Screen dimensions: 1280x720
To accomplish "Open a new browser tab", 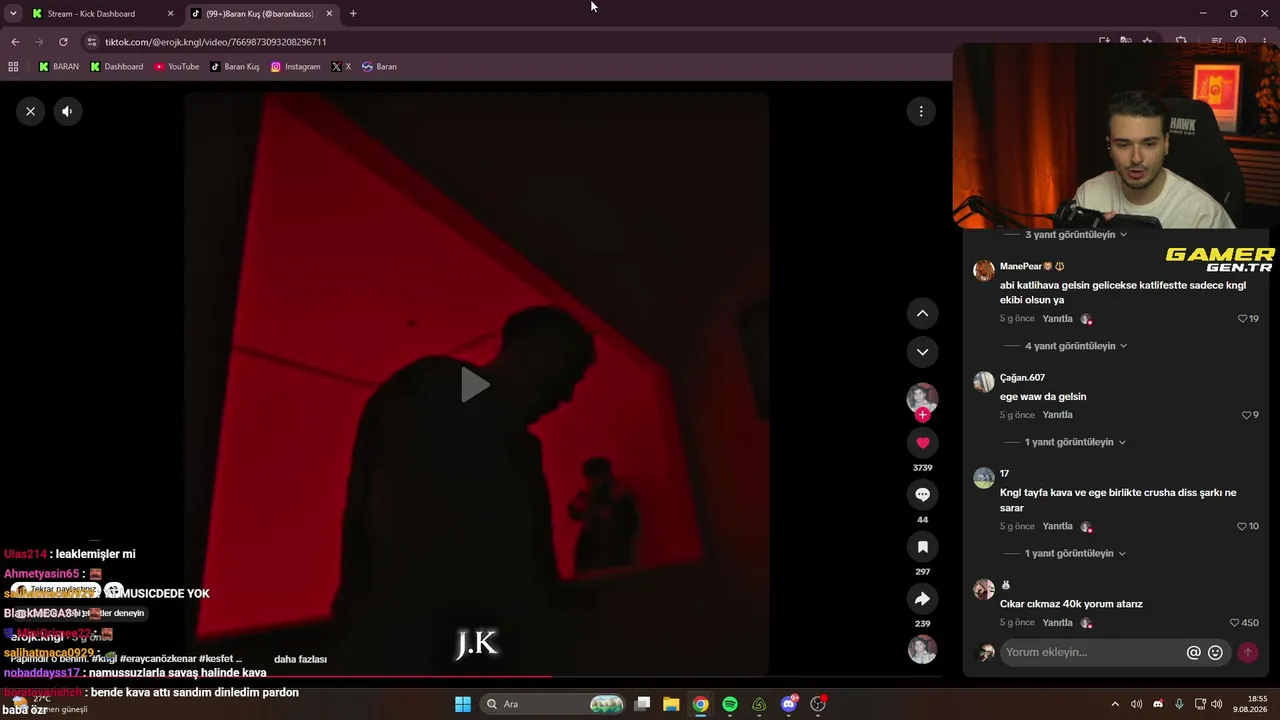I will 353,14.
